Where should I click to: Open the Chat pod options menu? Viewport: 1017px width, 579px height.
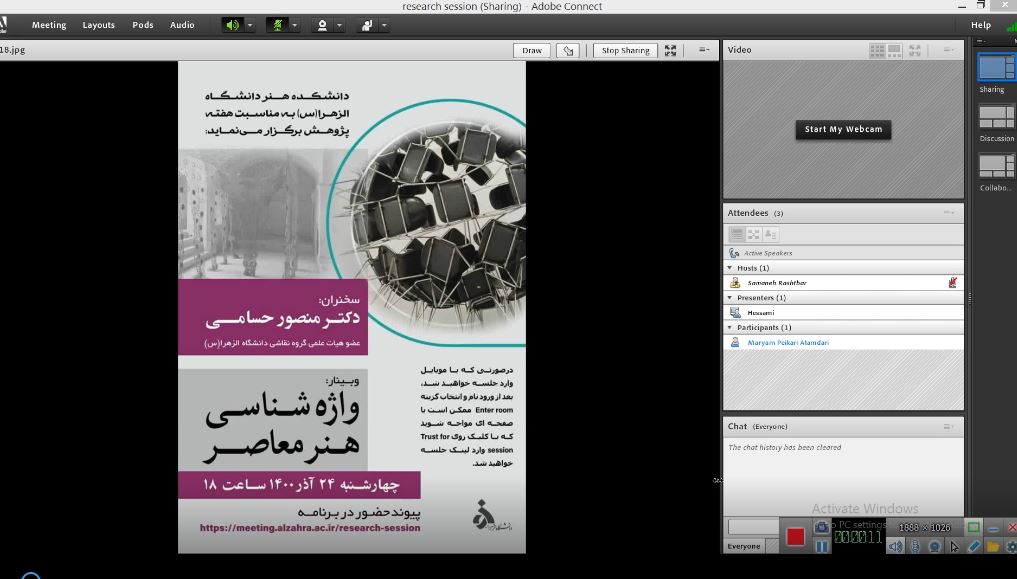(949, 426)
